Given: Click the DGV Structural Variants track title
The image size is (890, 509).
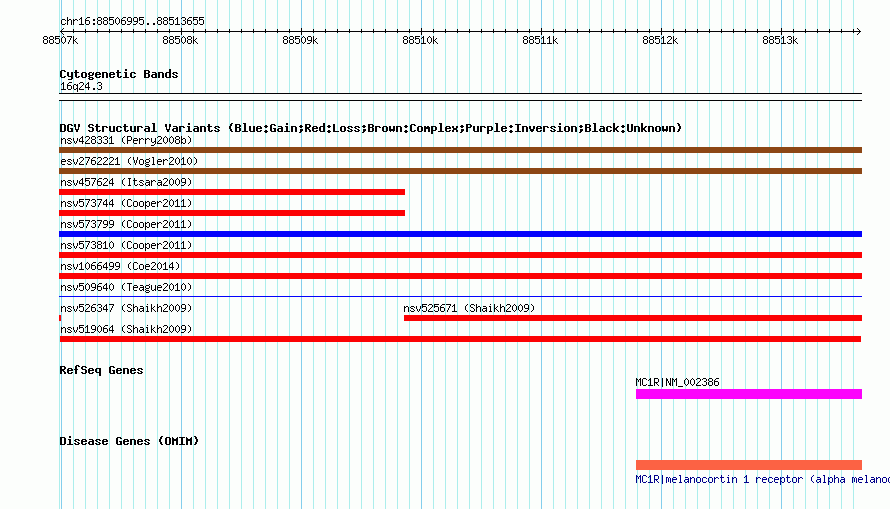Looking at the screenshot, I should point(370,128).
